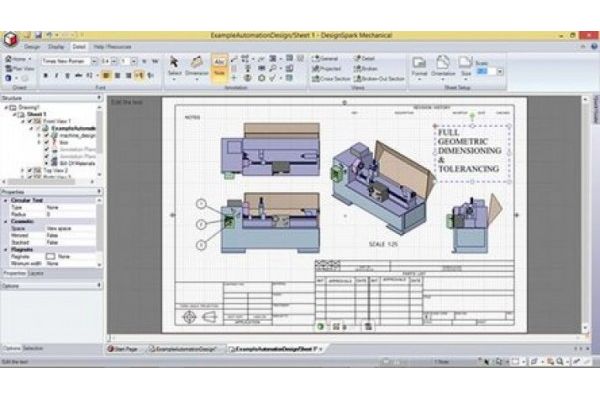Open the sheet Orientation tool
This screenshot has height=400, width=600.
[x=443, y=66]
